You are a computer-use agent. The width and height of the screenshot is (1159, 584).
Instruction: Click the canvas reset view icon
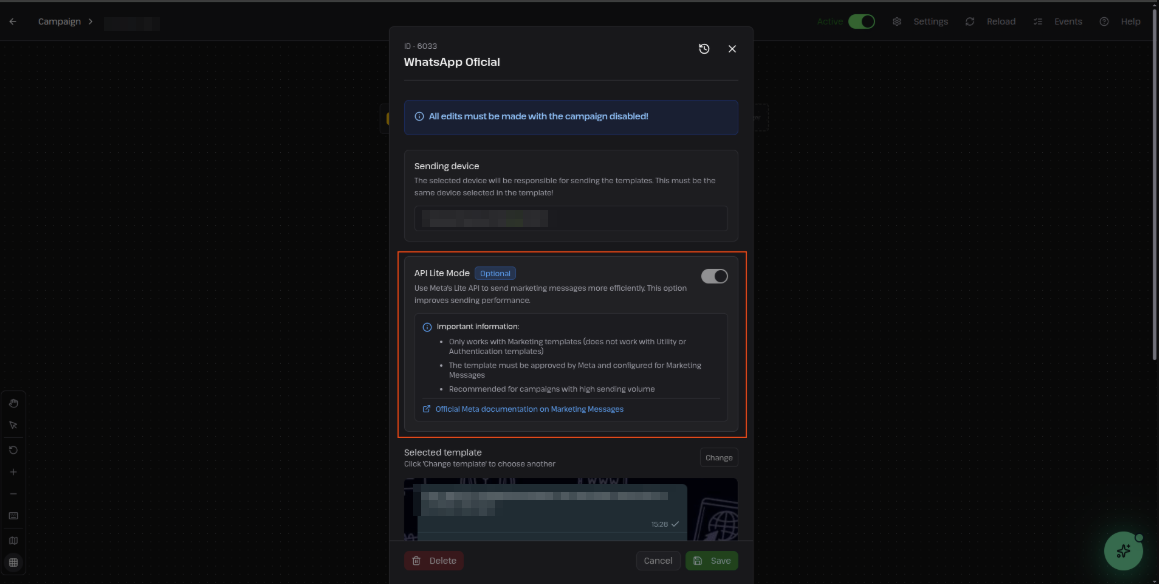(x=13, y=450)
